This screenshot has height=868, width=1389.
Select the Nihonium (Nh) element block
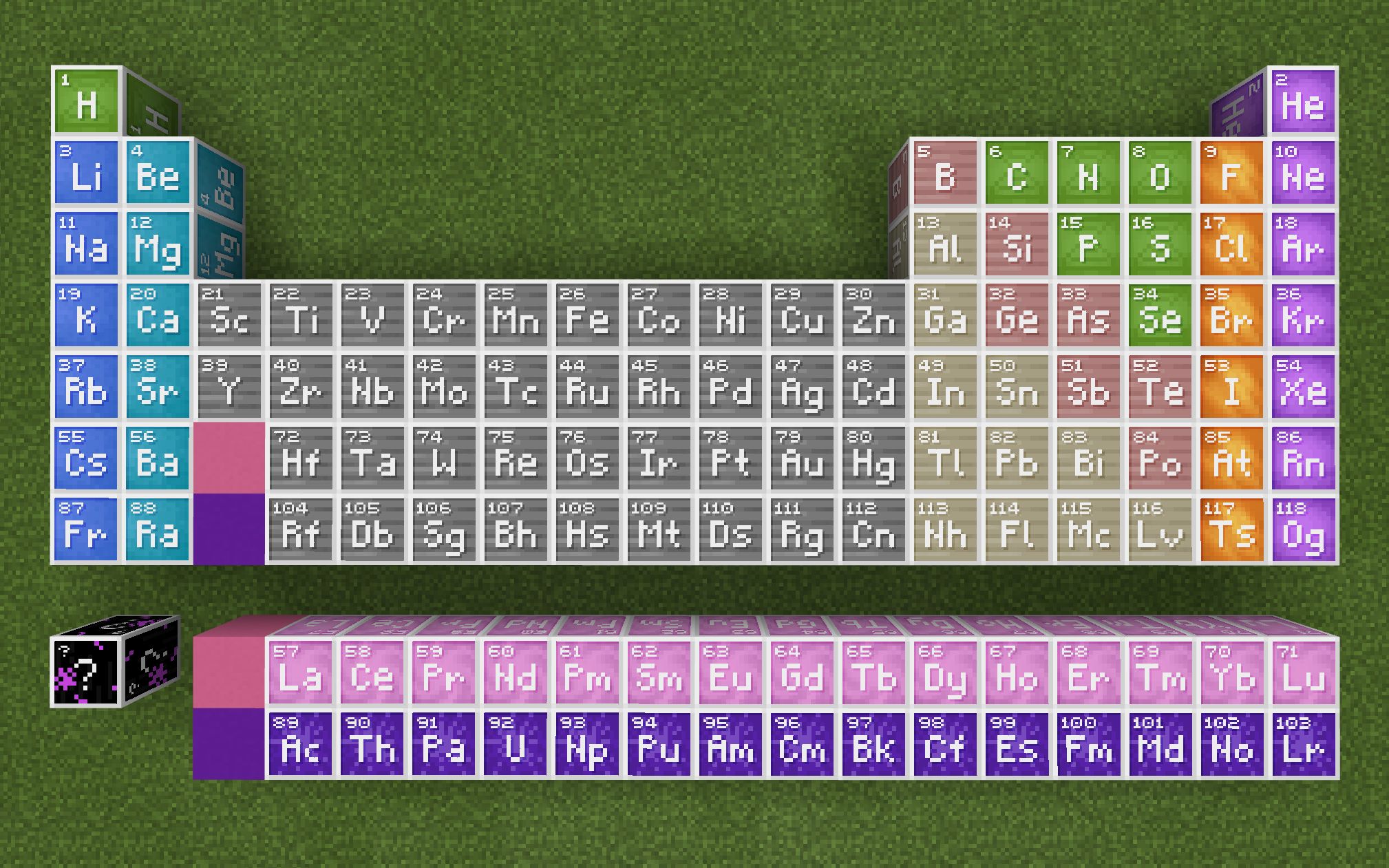click(945, 530)
